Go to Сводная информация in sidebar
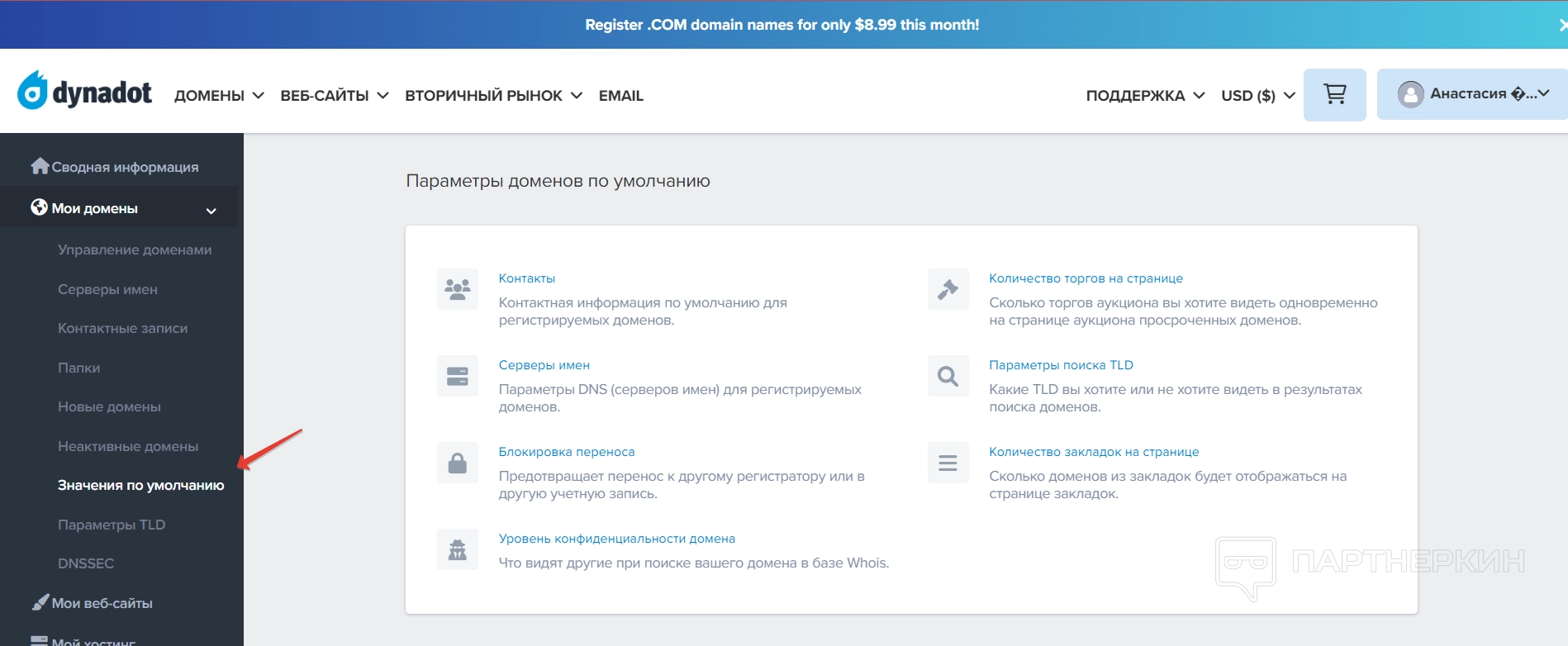 pos(124,167)
